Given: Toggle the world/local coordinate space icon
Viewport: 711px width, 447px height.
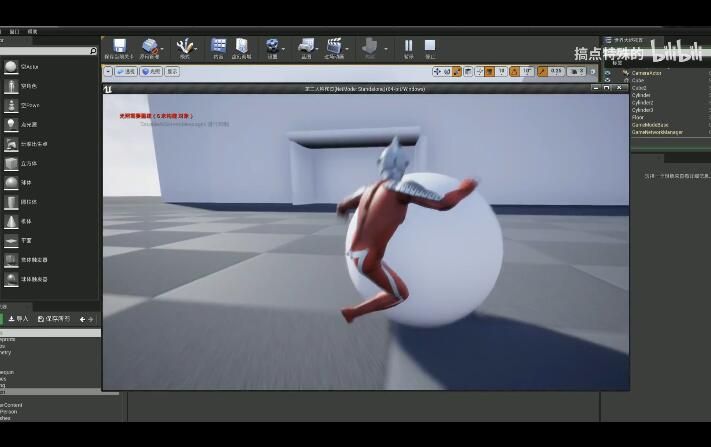Looking at the screenshot, I should [x=468, y=71].
